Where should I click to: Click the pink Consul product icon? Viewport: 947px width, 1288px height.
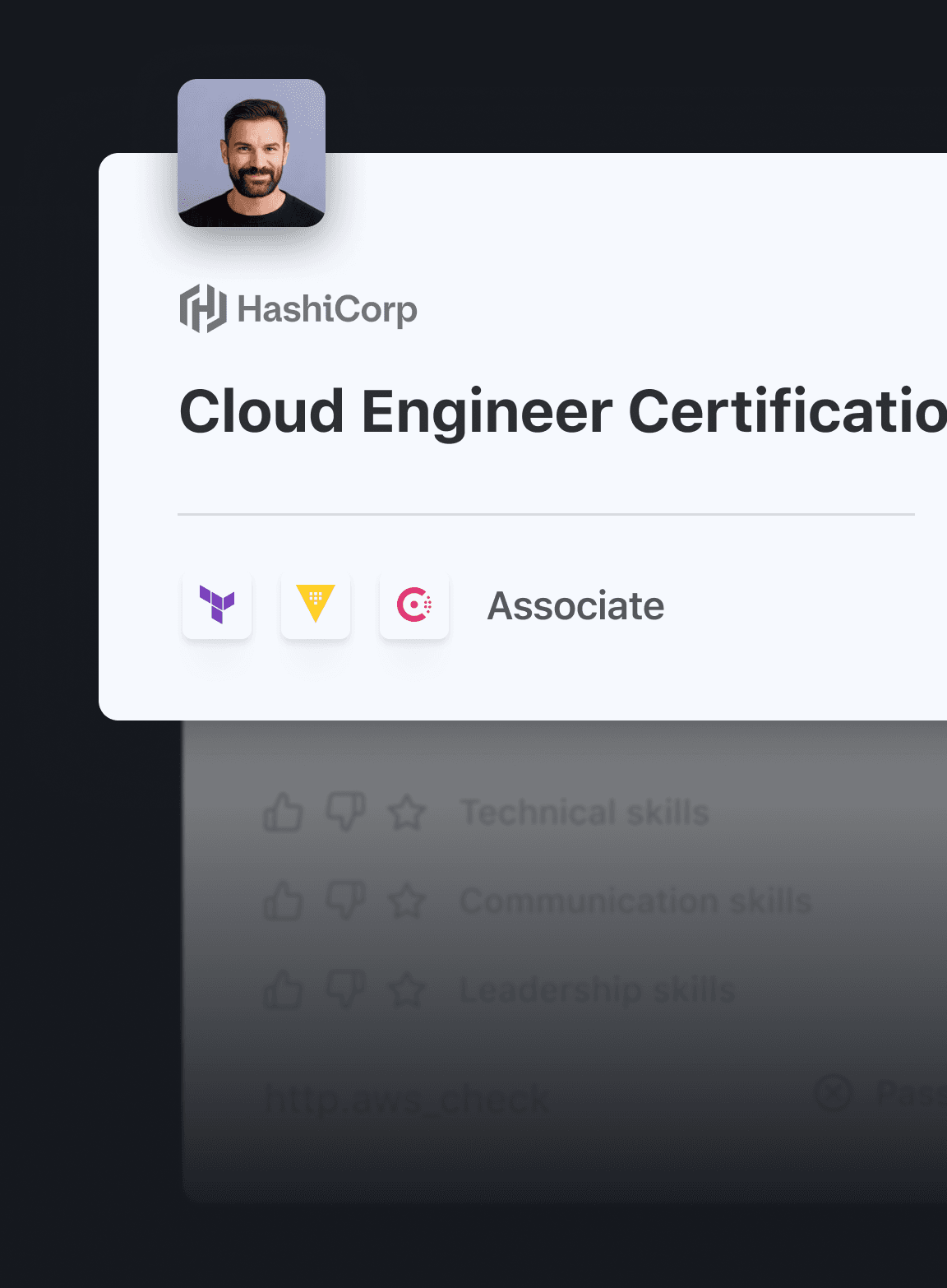414,605
